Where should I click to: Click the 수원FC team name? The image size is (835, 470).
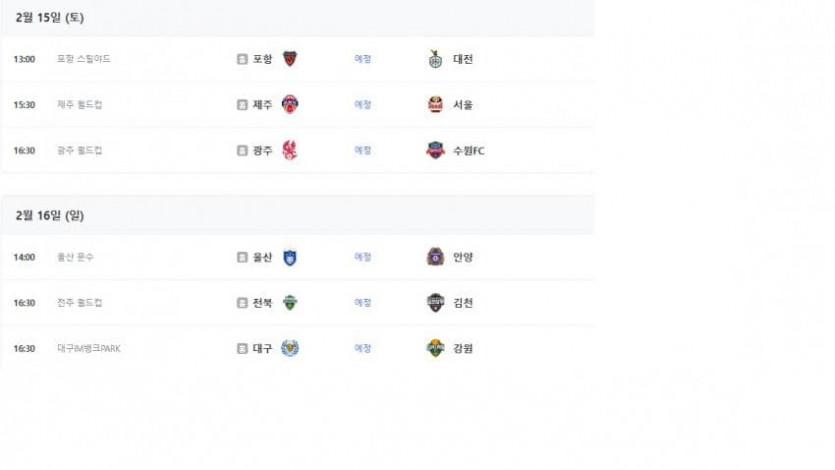[x=469, y=151]
